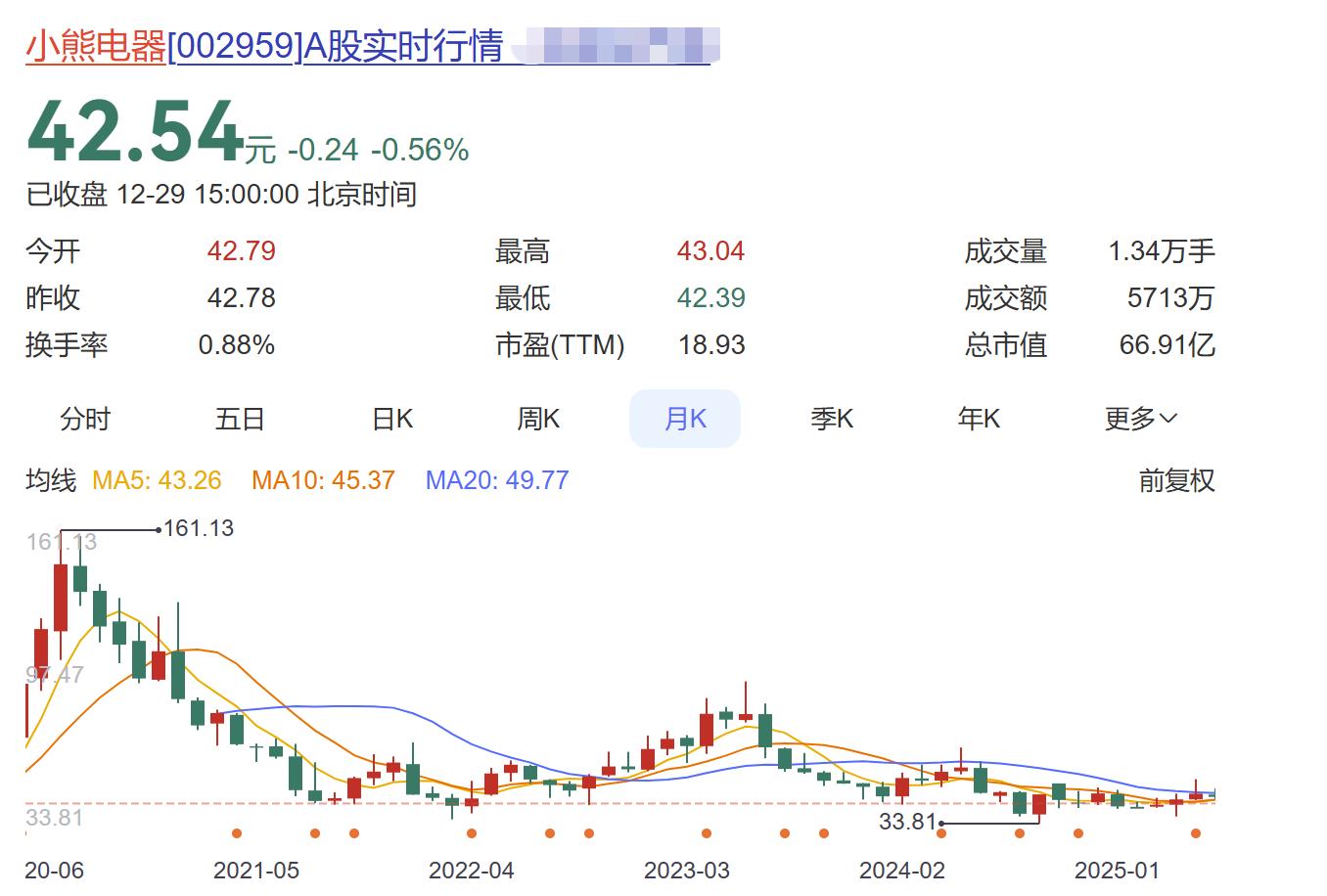The height and width of the screenshot is (896, 1327).
Task: Open the 小熊电器 stock name link
Action: click(x=95, y=46)
